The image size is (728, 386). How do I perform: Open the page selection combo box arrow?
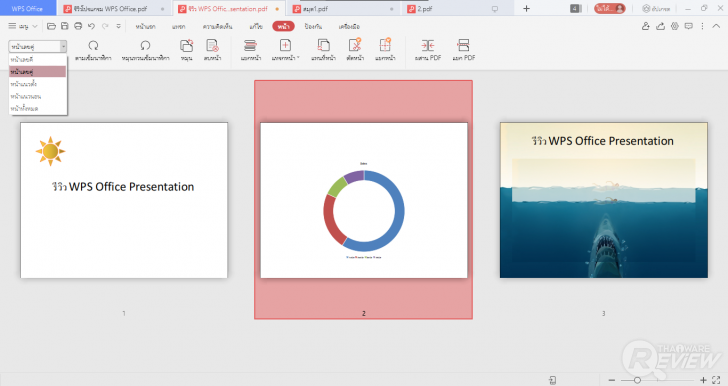point(63,46)
